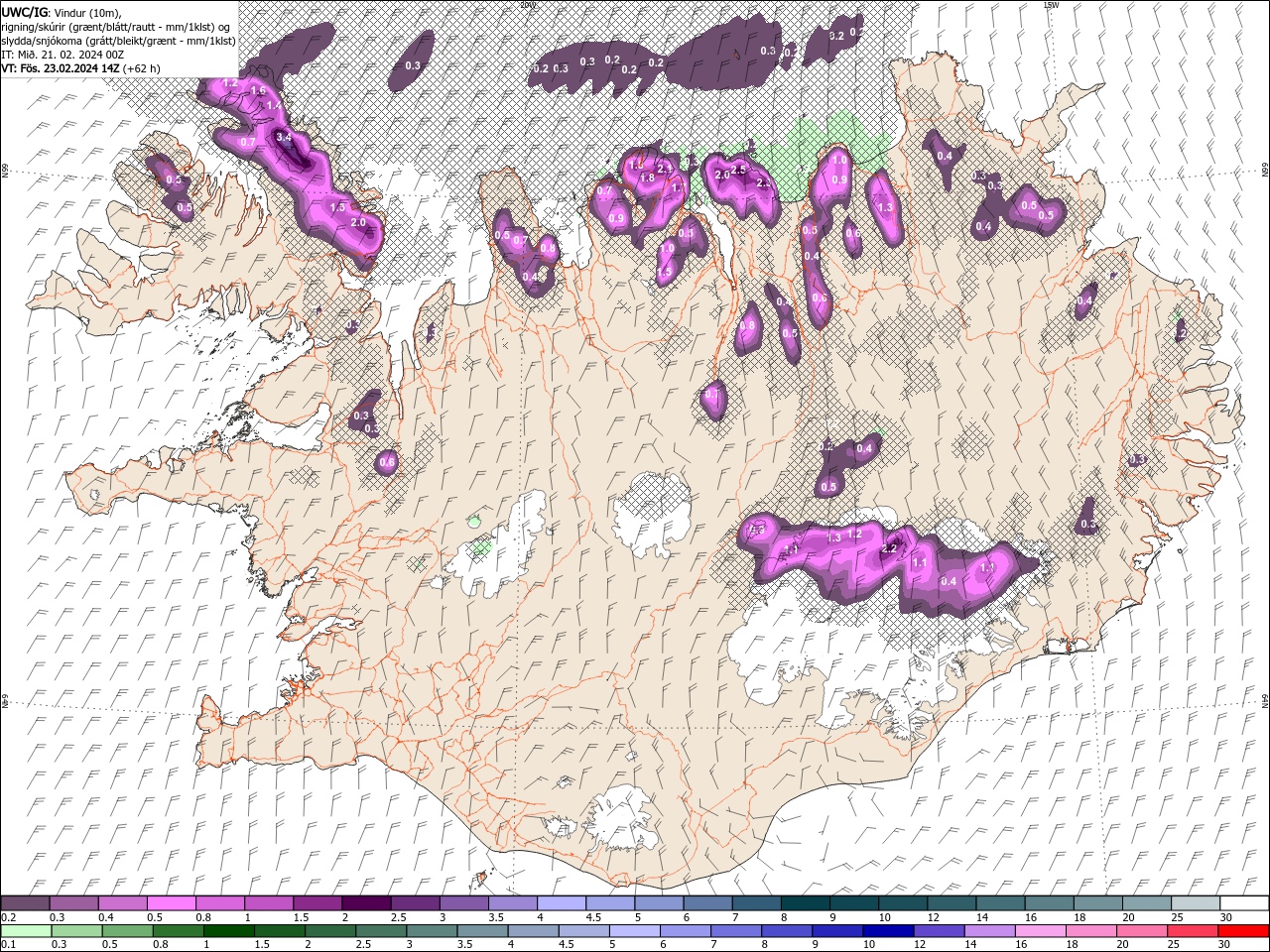
Task: Click the rain swatch between 0.5 and 0.8
Action: pos(127,931)
